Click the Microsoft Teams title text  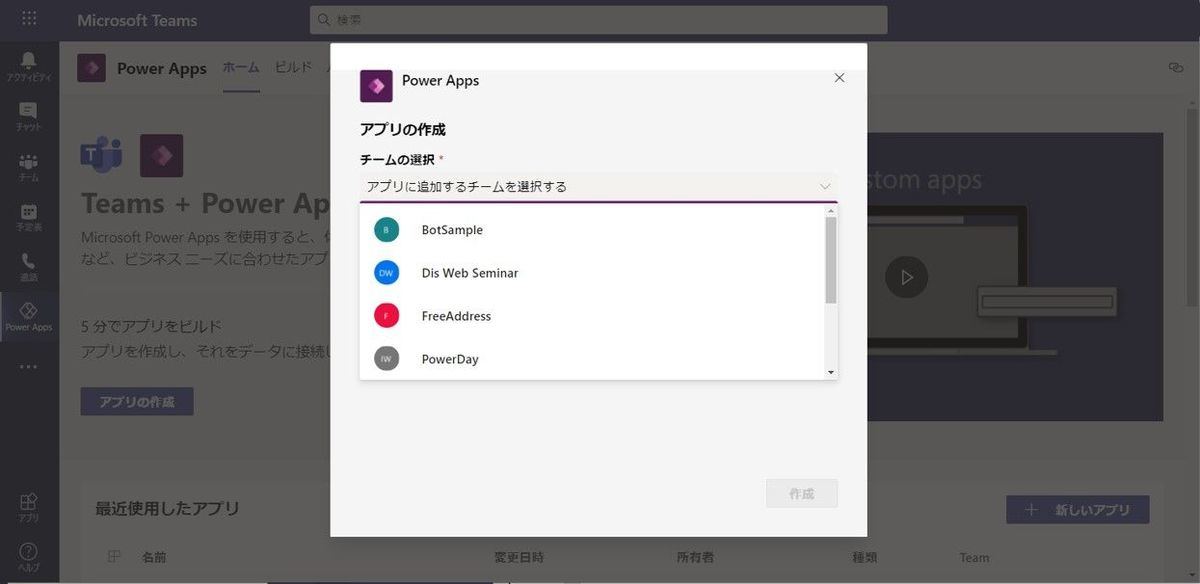coord(137,20)
